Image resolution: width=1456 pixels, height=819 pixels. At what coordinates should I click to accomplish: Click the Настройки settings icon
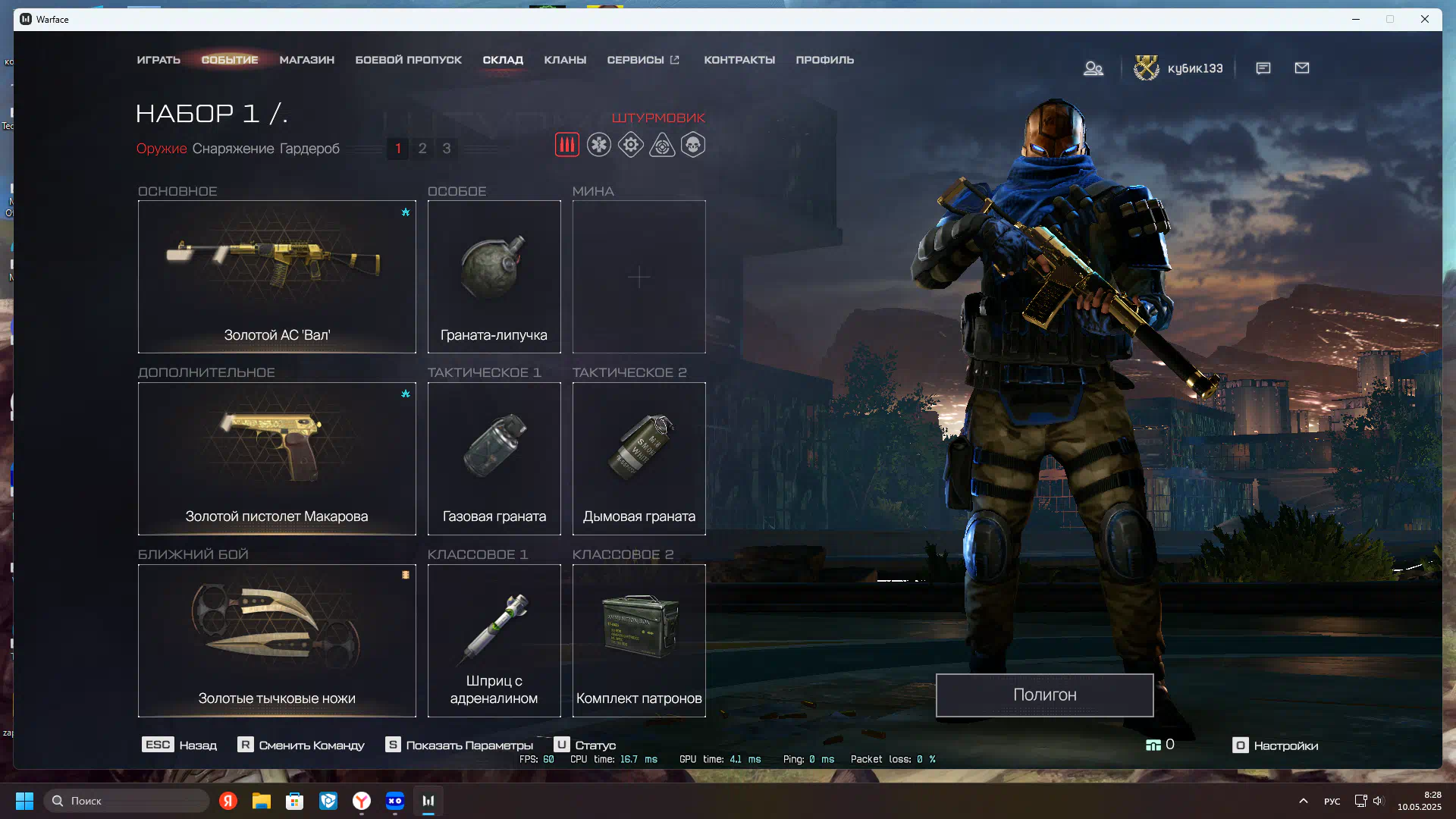(x=1241, y=745)
